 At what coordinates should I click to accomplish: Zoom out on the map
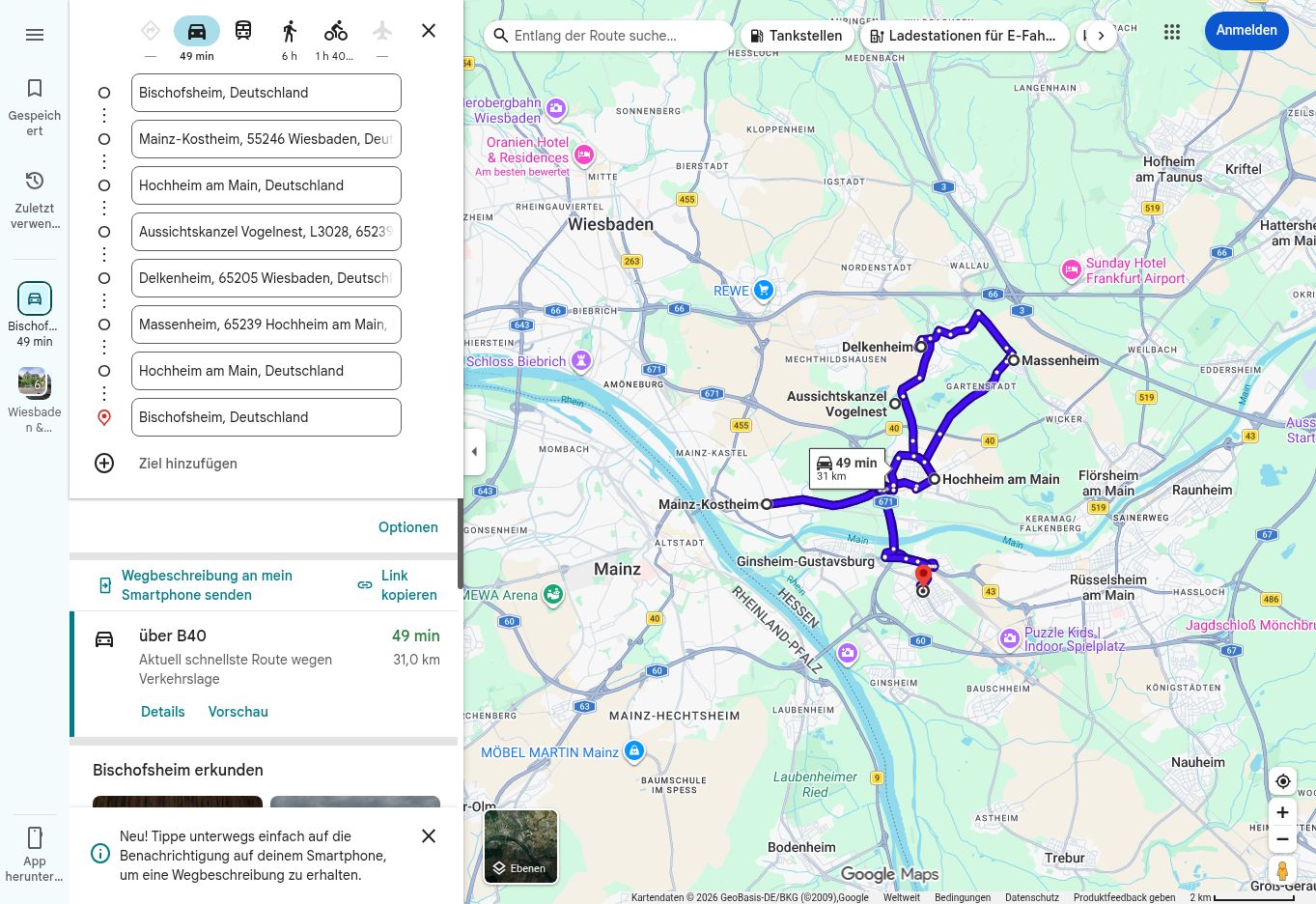pos(1283,839)
